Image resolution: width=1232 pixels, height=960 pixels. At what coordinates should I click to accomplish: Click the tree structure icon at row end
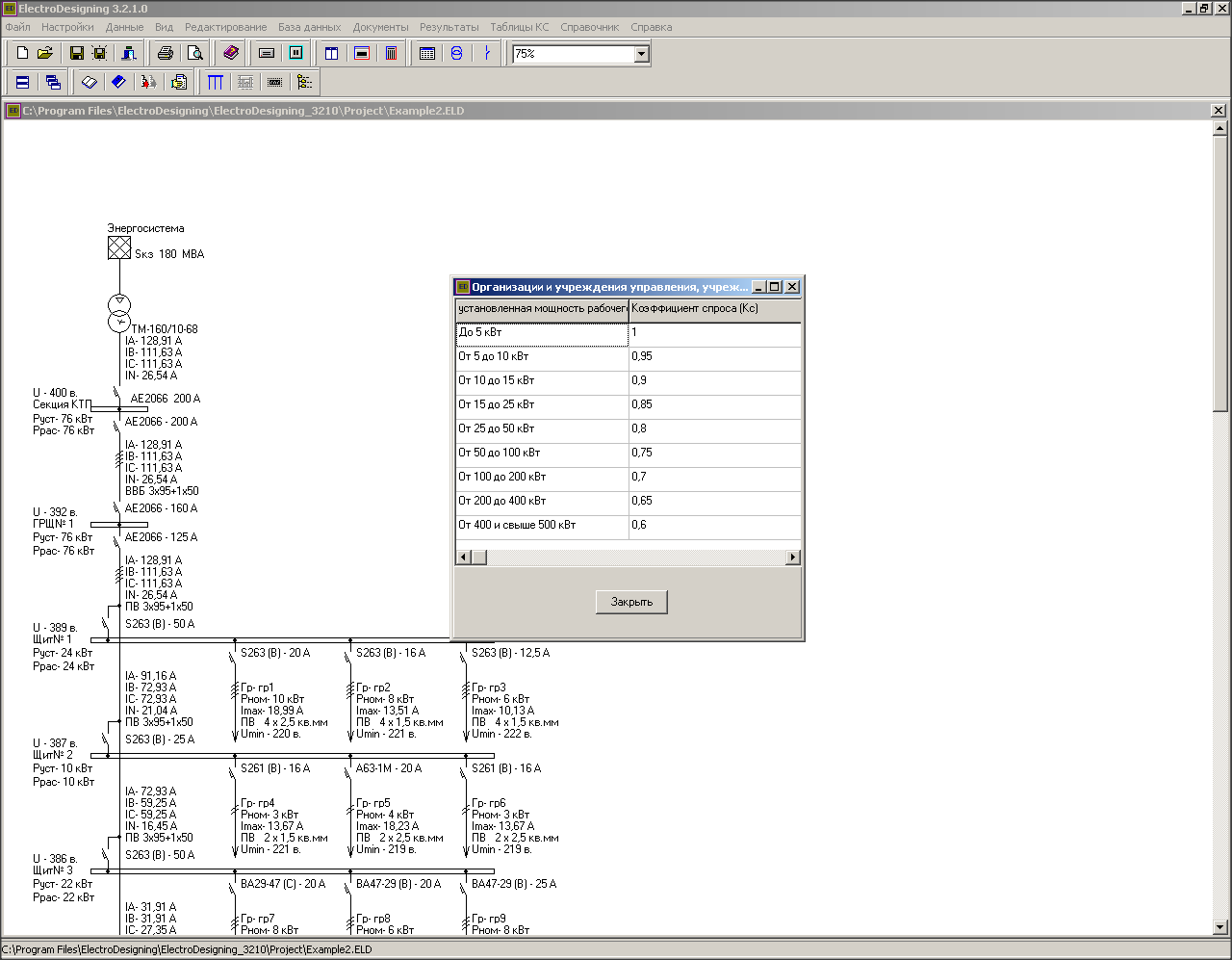tap(305, 82)
